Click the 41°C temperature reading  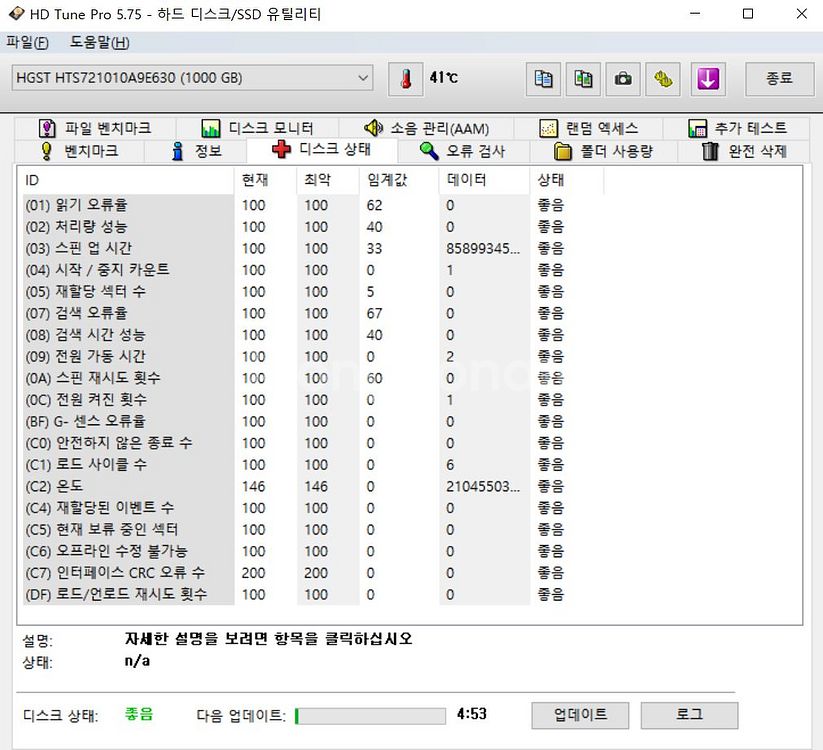pos(444,78)
